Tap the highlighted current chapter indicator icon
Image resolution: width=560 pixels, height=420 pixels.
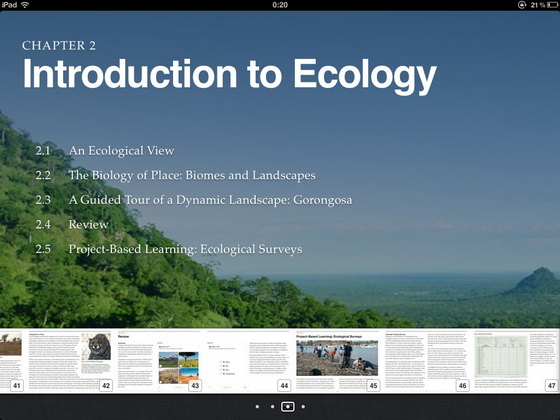coord(288,407)
